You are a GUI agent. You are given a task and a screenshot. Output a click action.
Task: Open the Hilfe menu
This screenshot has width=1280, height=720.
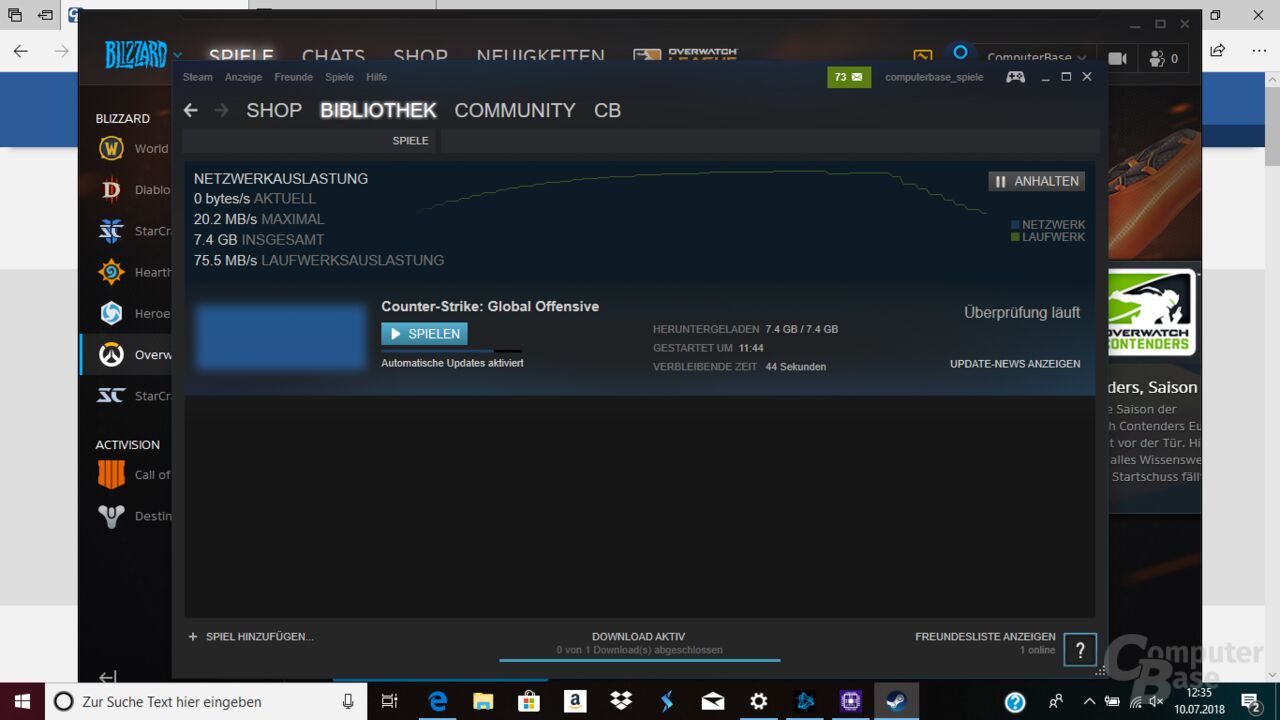point(376,77)
